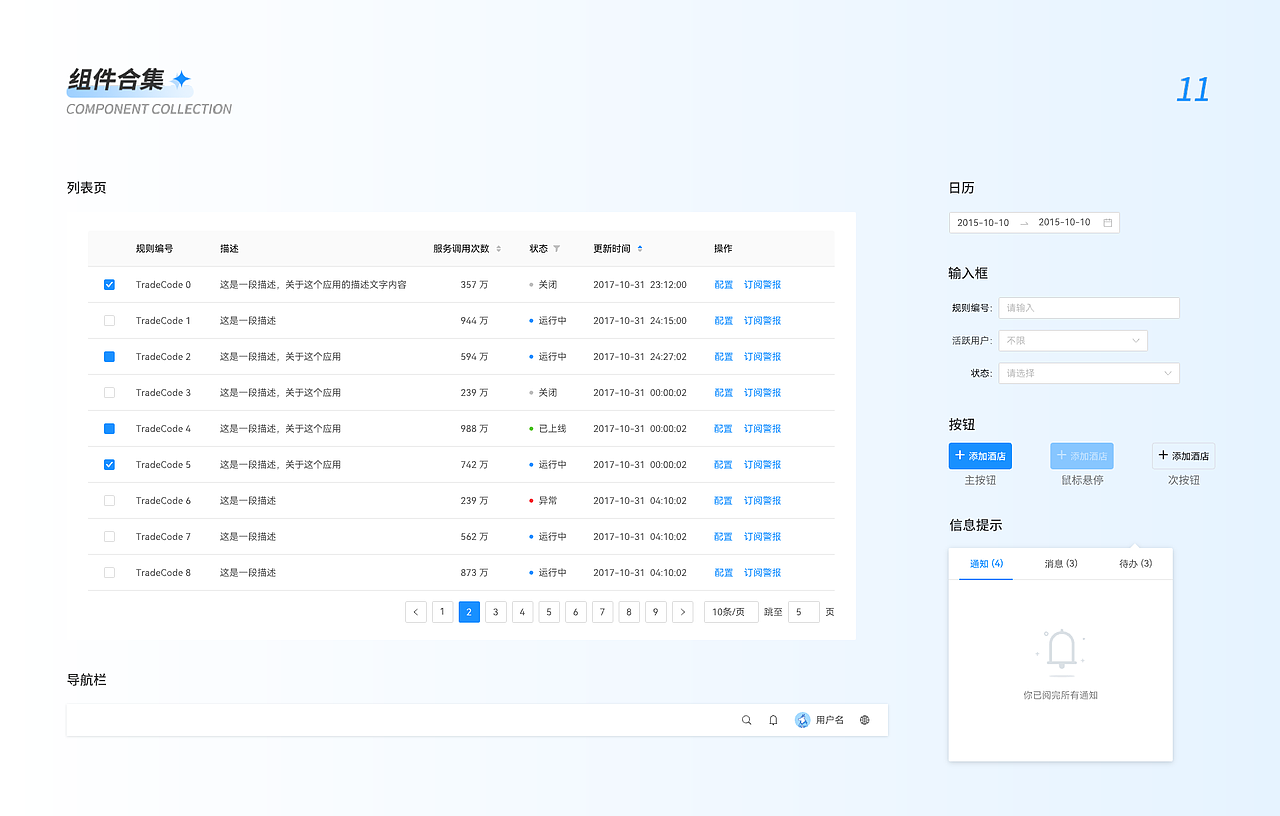Viewport: 1280px width, 816px height.
Task: Click the primary 添加酒店 button
Action: (980, 455)
